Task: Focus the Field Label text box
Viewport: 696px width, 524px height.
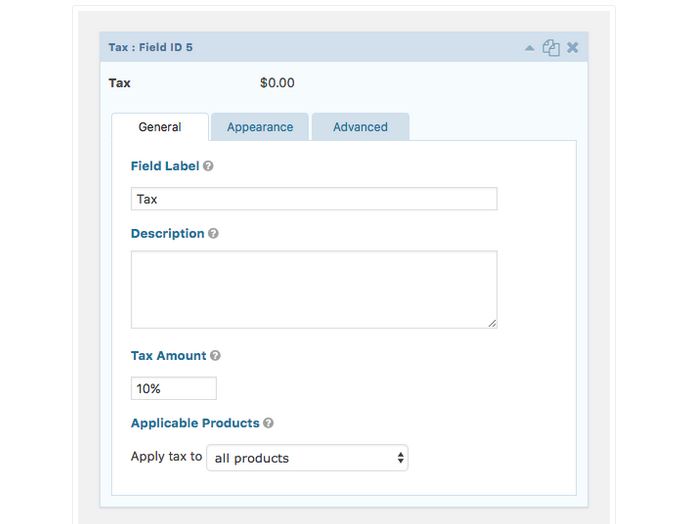Action: (314, 199)
